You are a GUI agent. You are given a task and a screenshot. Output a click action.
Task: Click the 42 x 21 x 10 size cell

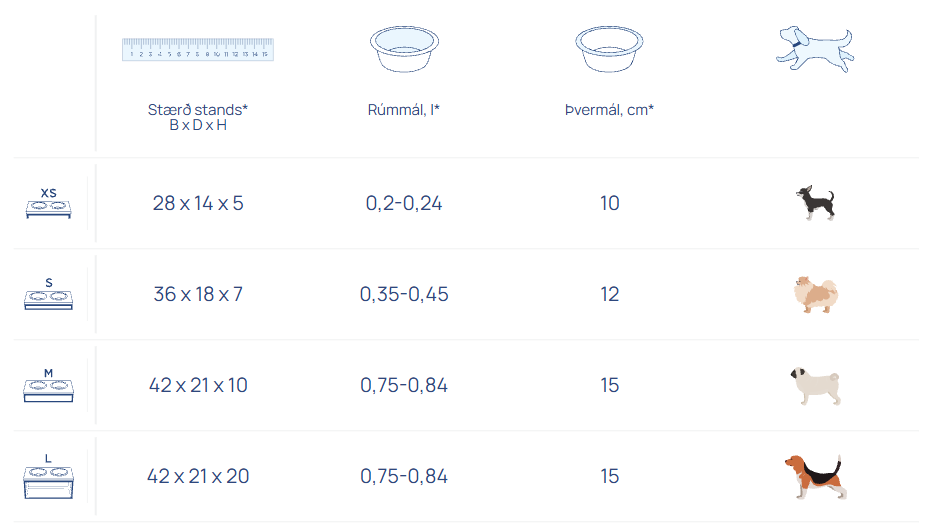(198, 385)
